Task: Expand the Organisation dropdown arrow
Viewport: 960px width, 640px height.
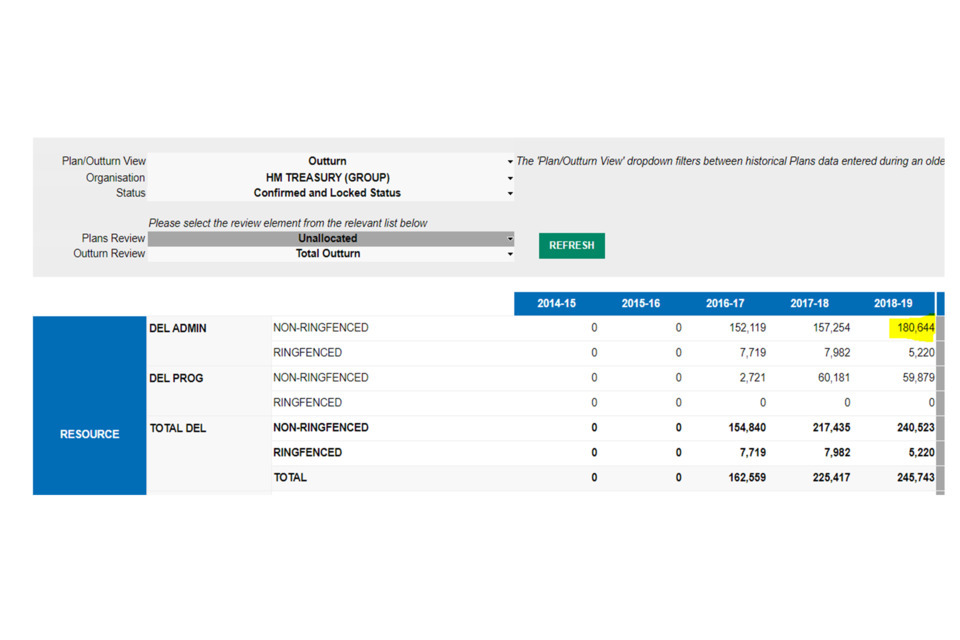Action: [510, 178]
